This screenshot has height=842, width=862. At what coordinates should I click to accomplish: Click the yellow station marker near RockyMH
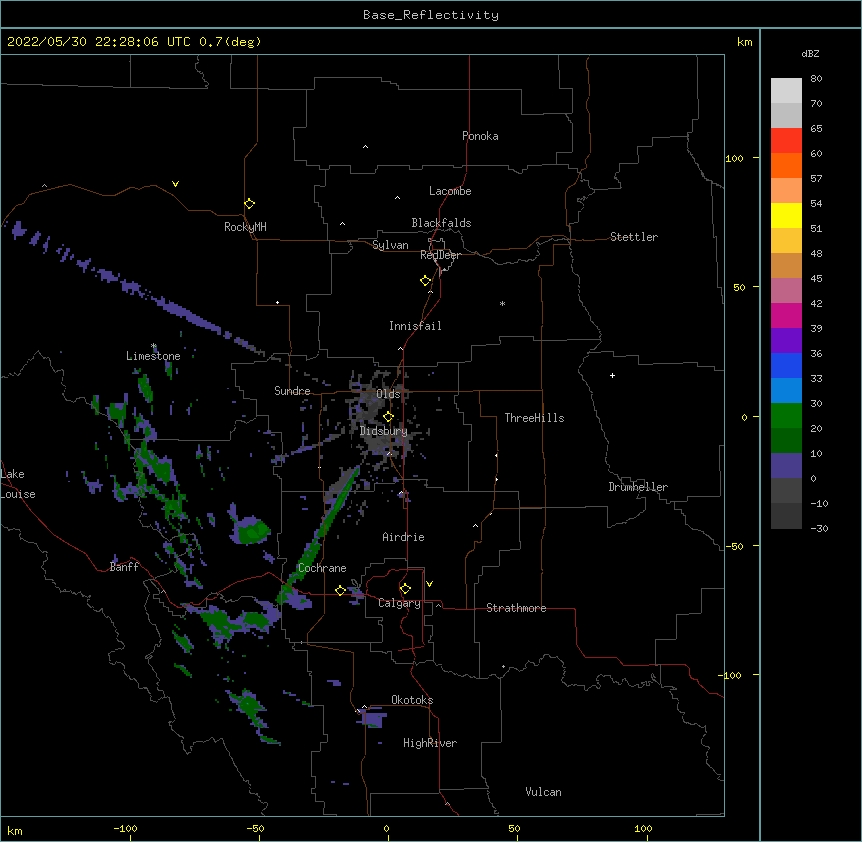[x=249, y=203]
